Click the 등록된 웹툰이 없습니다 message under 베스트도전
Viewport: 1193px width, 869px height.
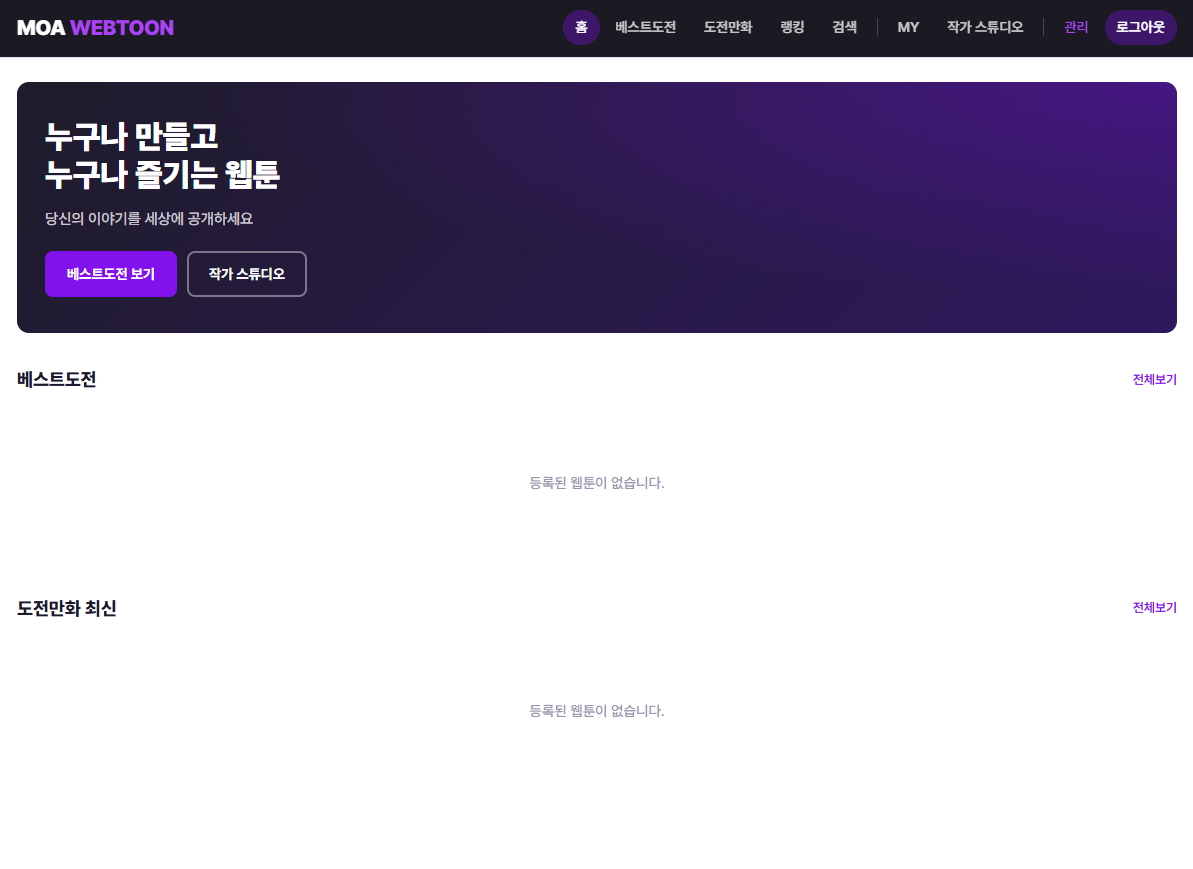[x=596, y=483]
